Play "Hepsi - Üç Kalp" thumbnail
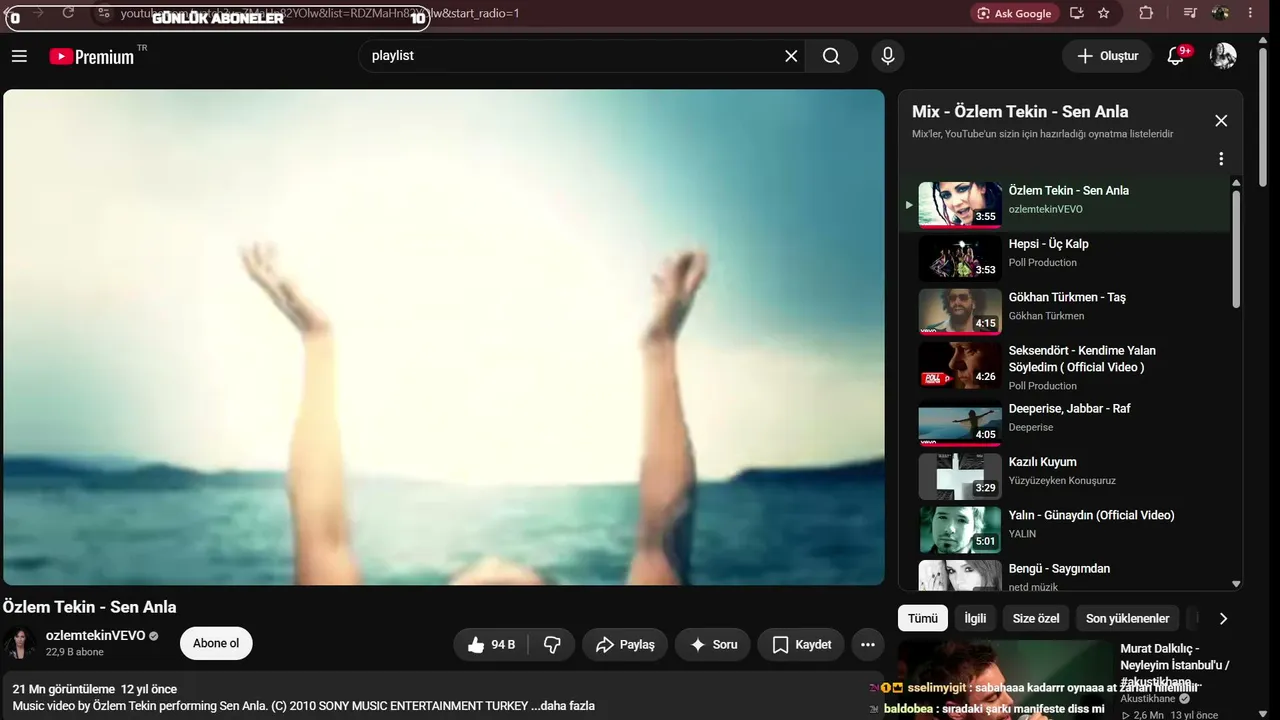 [x=960, y=258]
